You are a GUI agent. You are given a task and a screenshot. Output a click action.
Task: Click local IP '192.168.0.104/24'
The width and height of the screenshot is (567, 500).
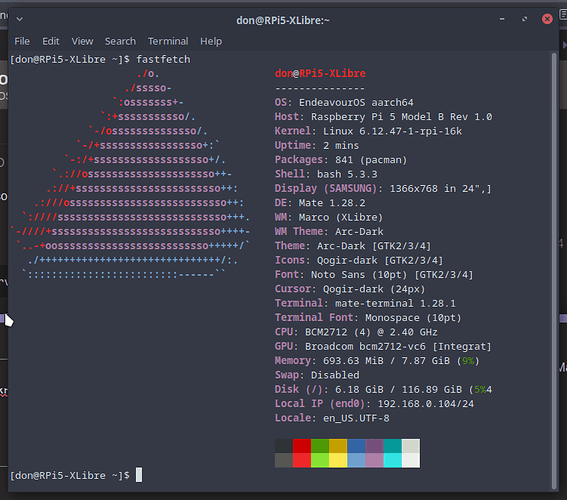click(x=426, y=404)
